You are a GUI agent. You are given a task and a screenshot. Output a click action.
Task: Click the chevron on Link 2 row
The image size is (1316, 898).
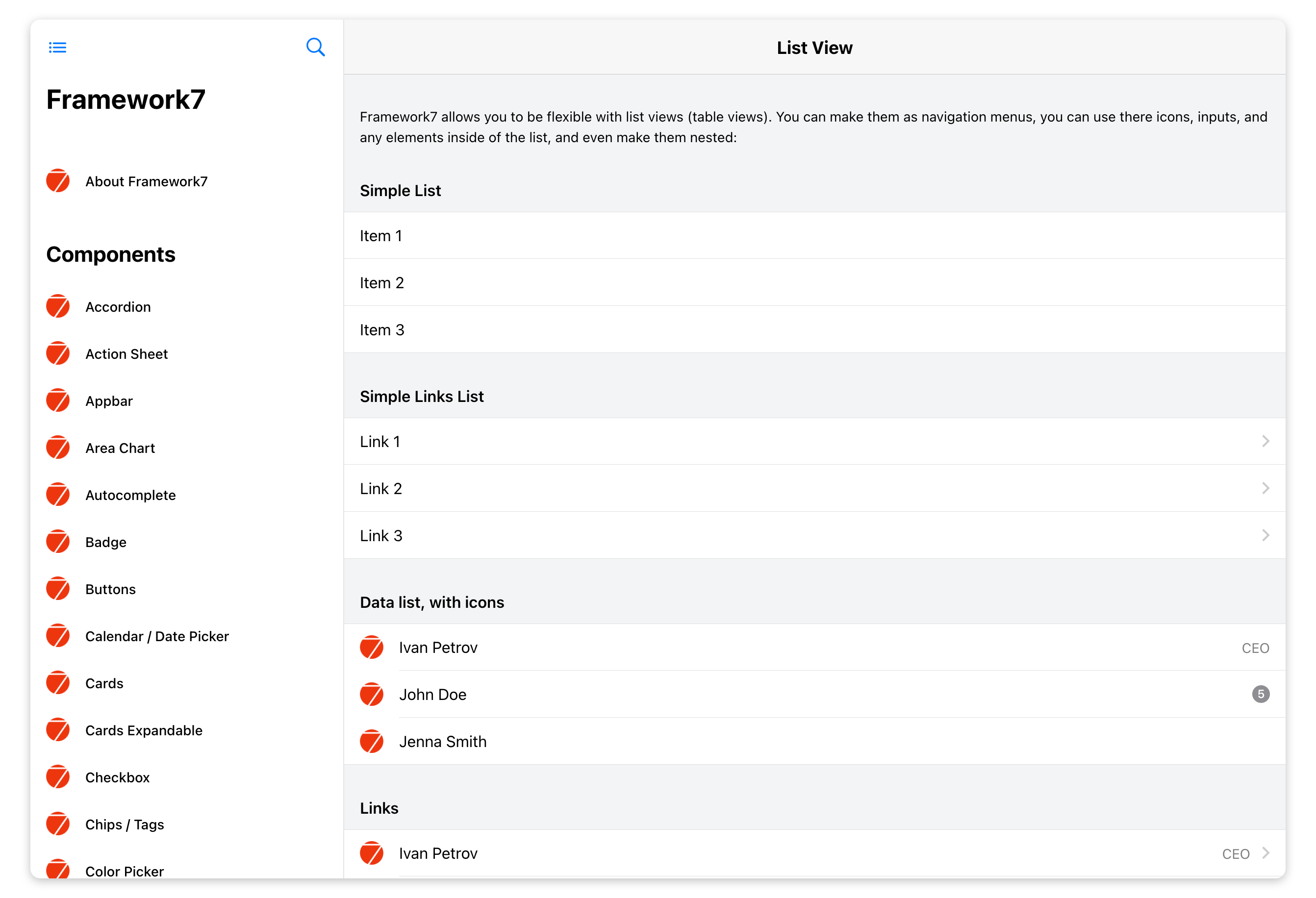[1265, 488]
